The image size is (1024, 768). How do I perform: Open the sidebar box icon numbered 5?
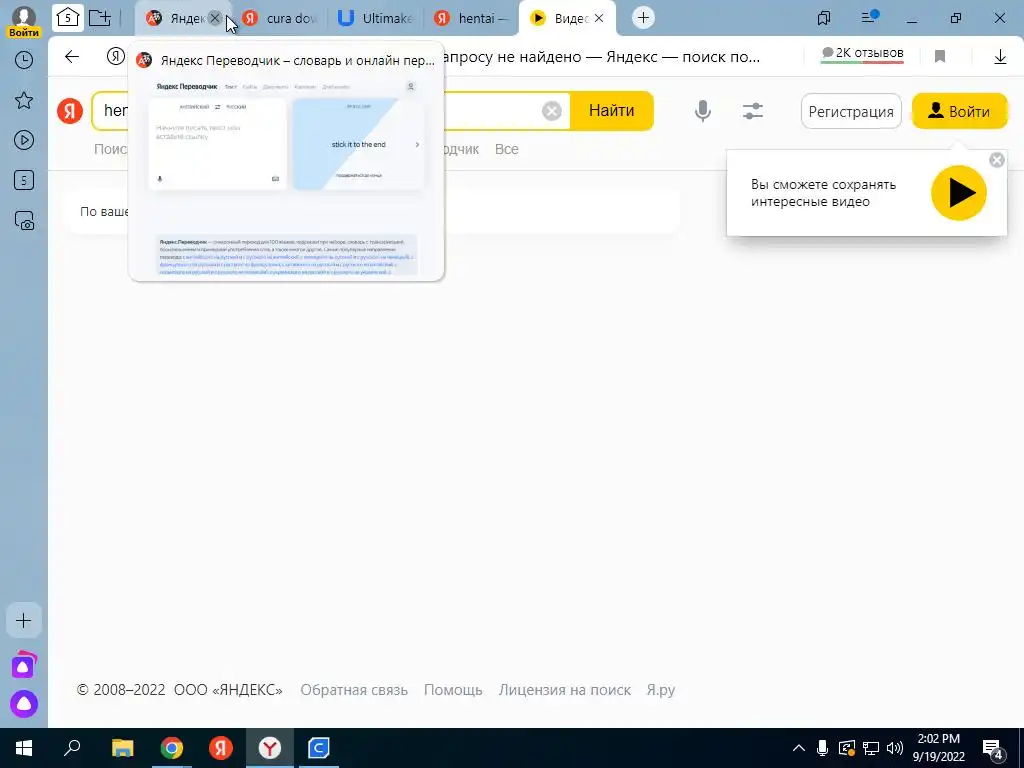24,180
